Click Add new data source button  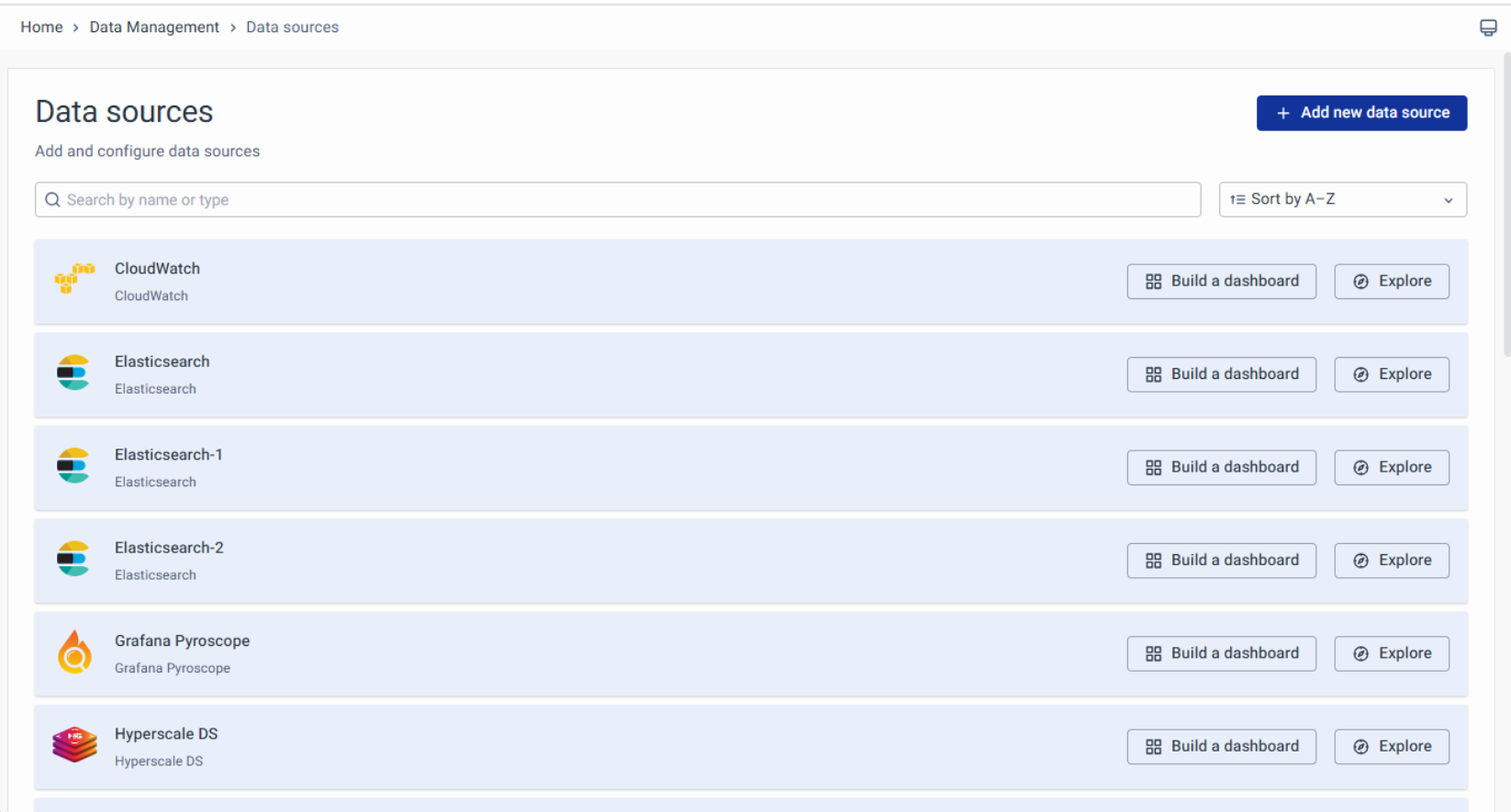pyautogui.click(x=1361, y=113)
